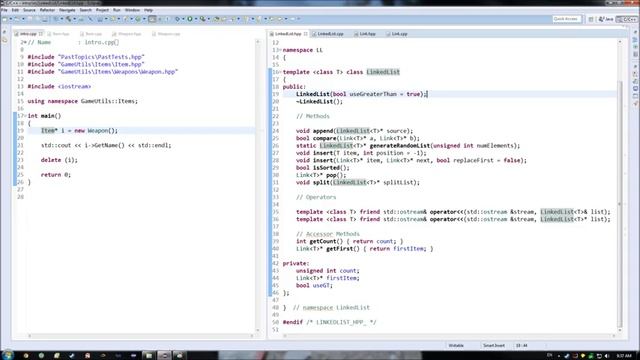Open the Edit menu

(x=15, y=10)
